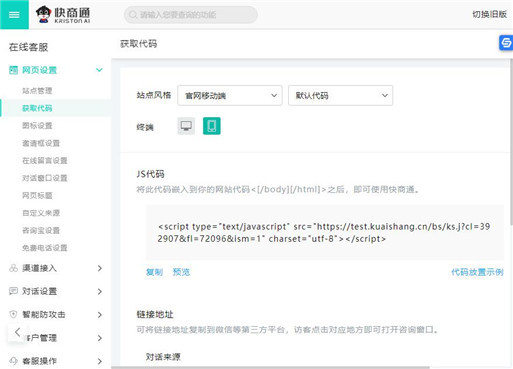Open 免费电话设置 menu item

click(45, 248)
